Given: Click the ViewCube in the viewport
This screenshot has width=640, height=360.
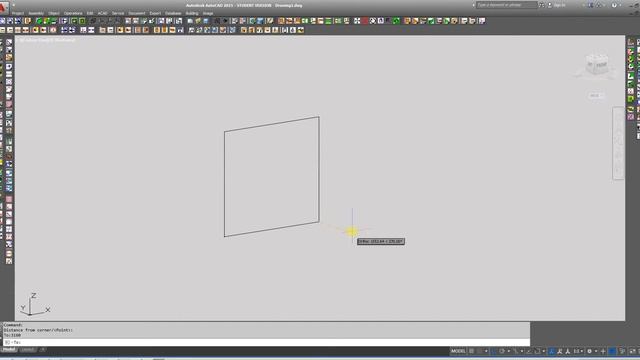Looking at the screenshot, I should tap(596, 64).
